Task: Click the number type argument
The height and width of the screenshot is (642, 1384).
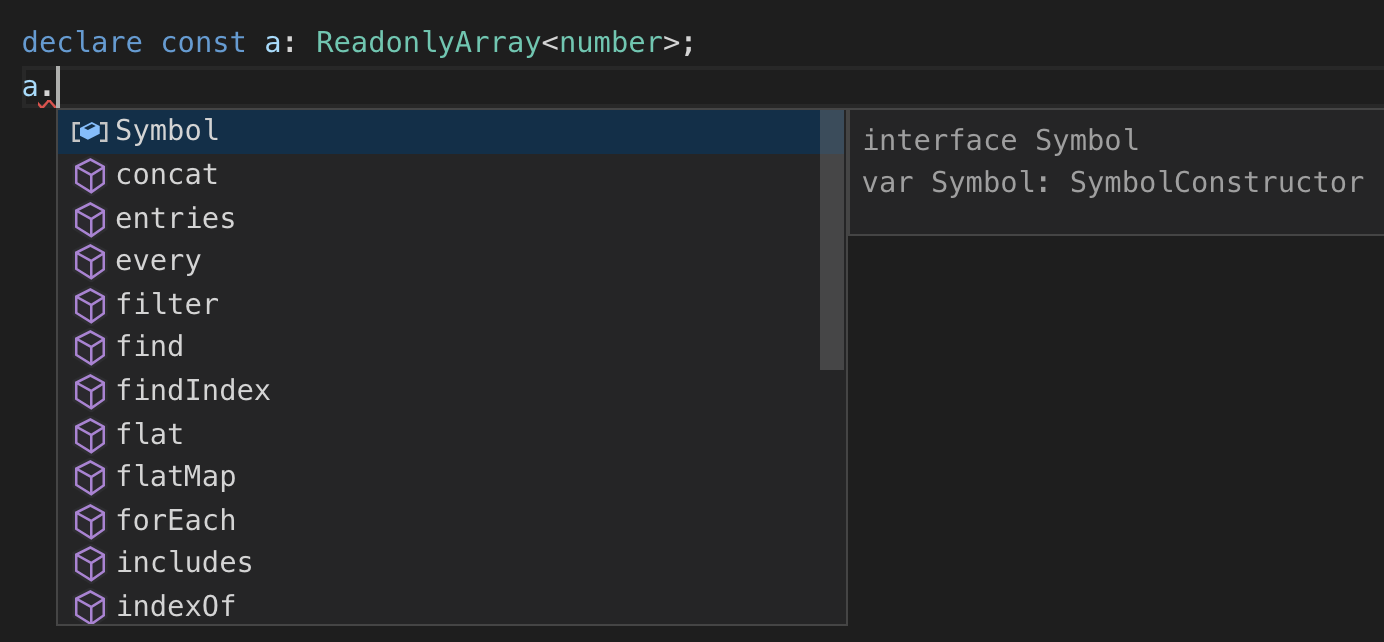Action: point(610,43)
